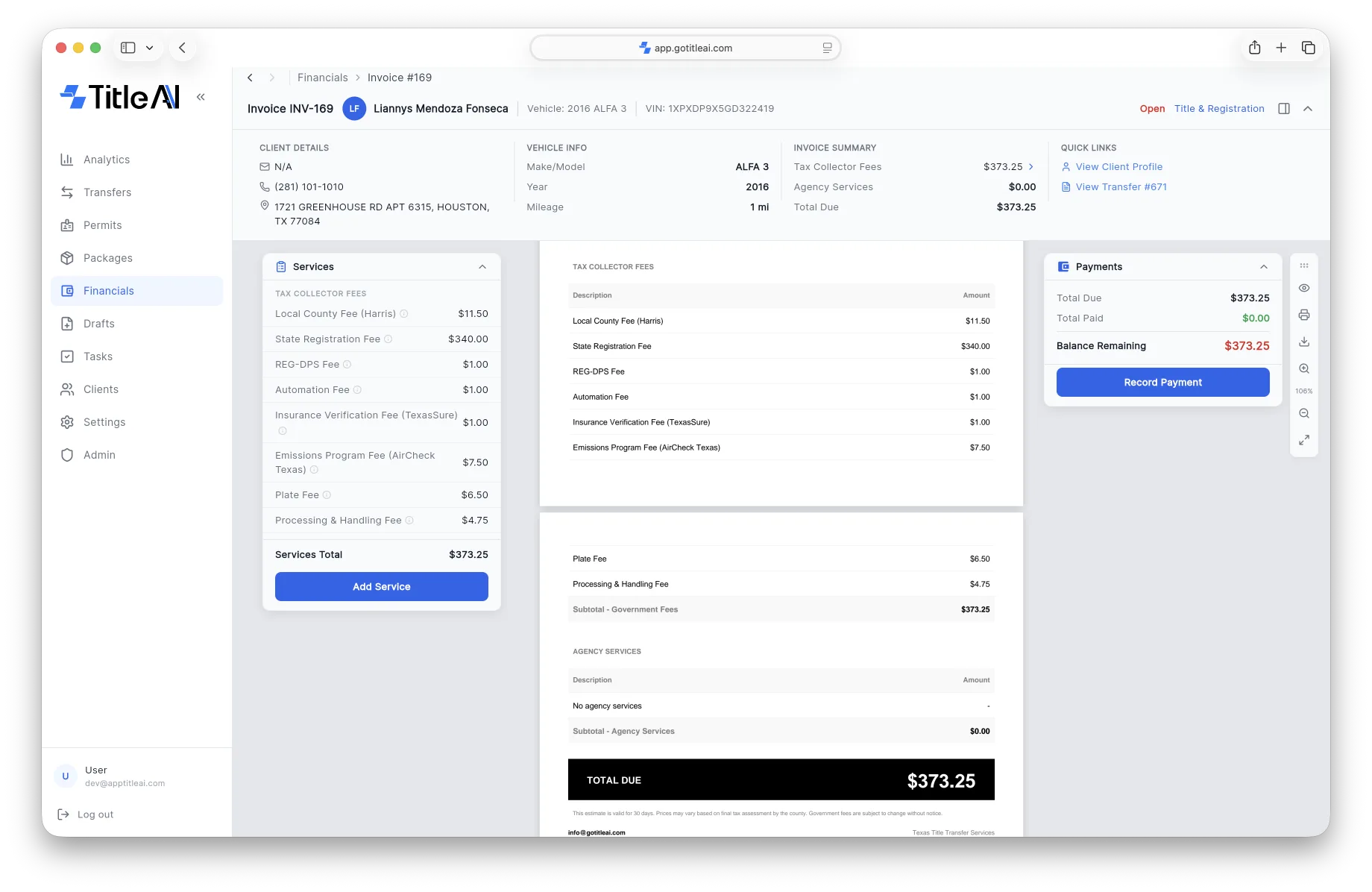Select the Financials sidebar item
This screenshot has height=892, width=1372.
[x=136, y=291]
